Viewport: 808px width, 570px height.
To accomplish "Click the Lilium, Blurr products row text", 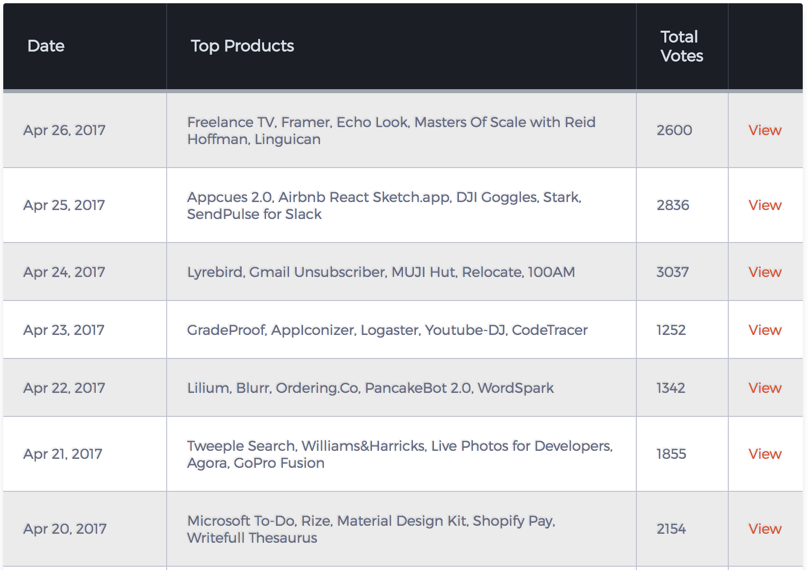I will 370,388.
